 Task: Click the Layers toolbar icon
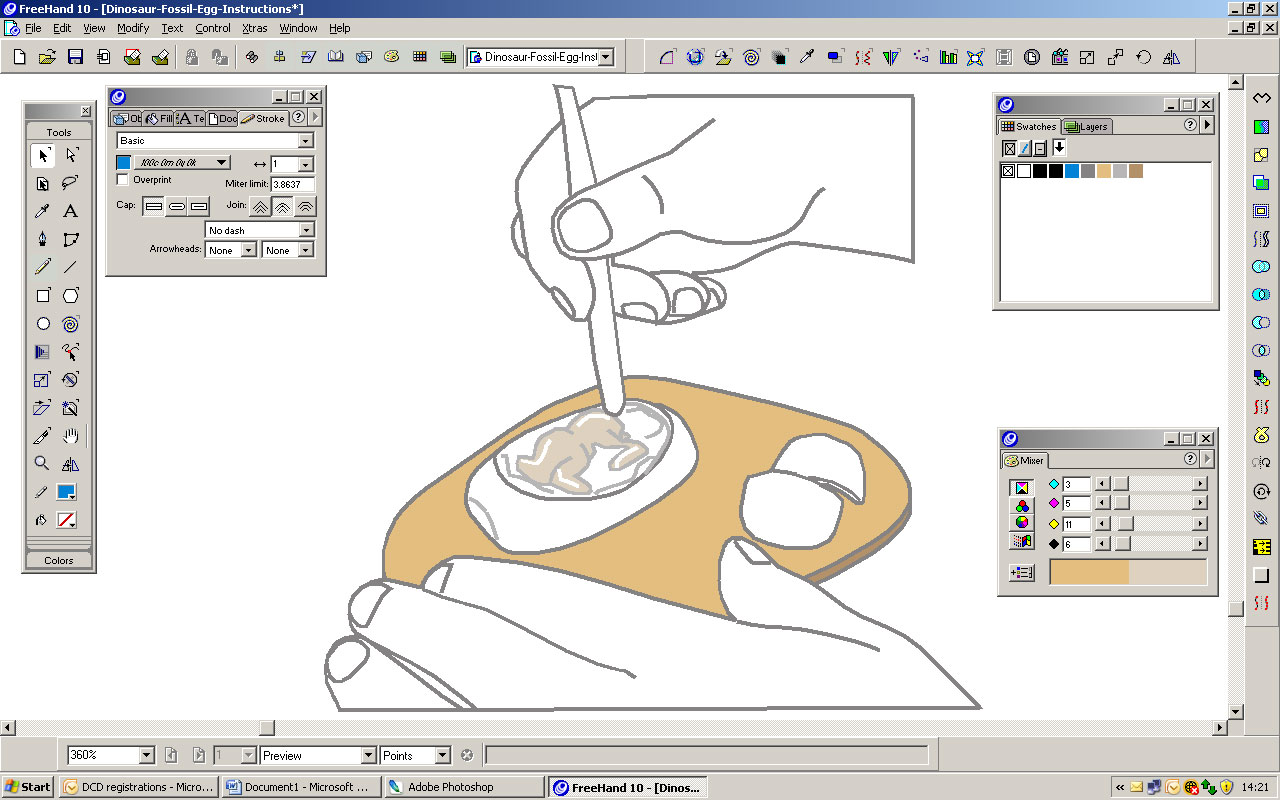coord(448,57)
